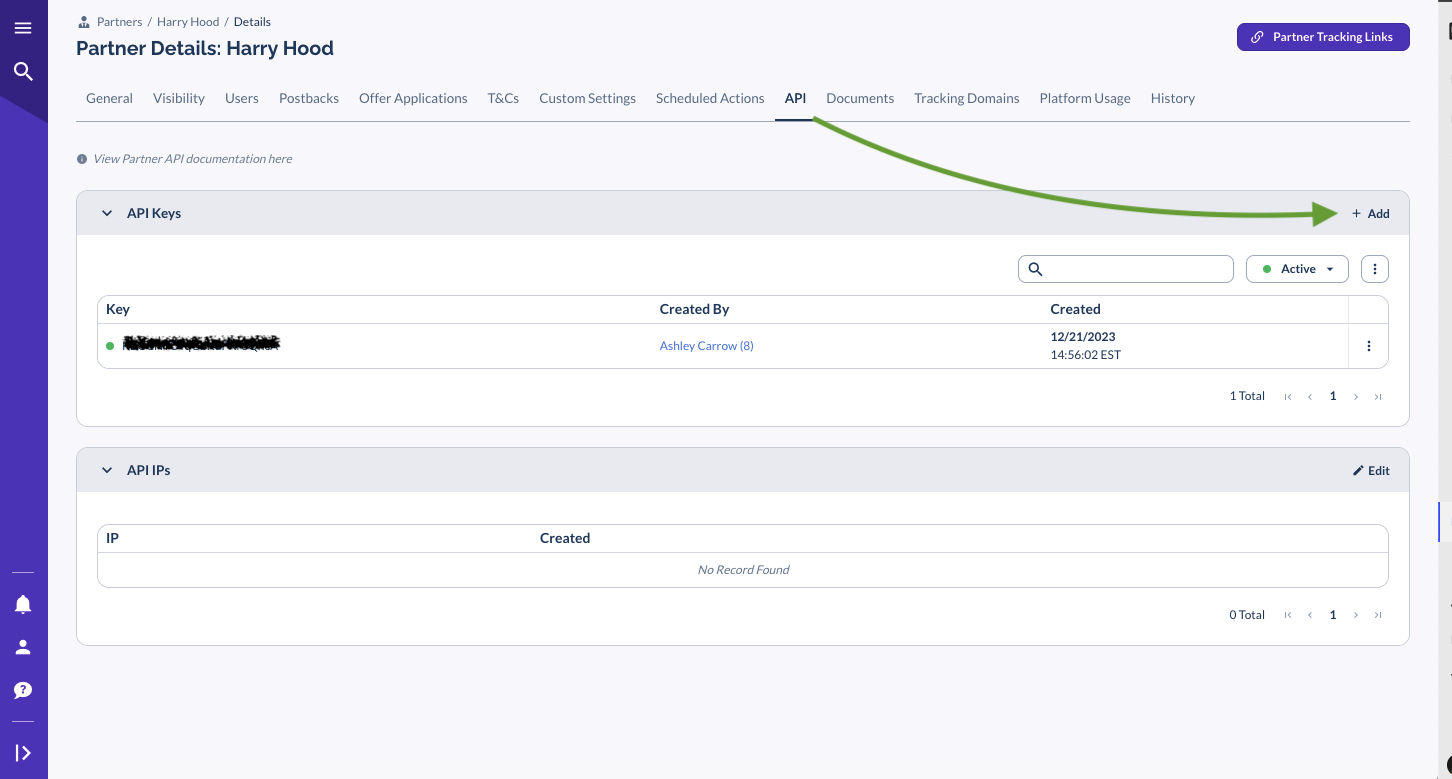Go to last page in API Keys pagination
The height and width of the screenshot is (779, 1452).
pos(1378,397)
